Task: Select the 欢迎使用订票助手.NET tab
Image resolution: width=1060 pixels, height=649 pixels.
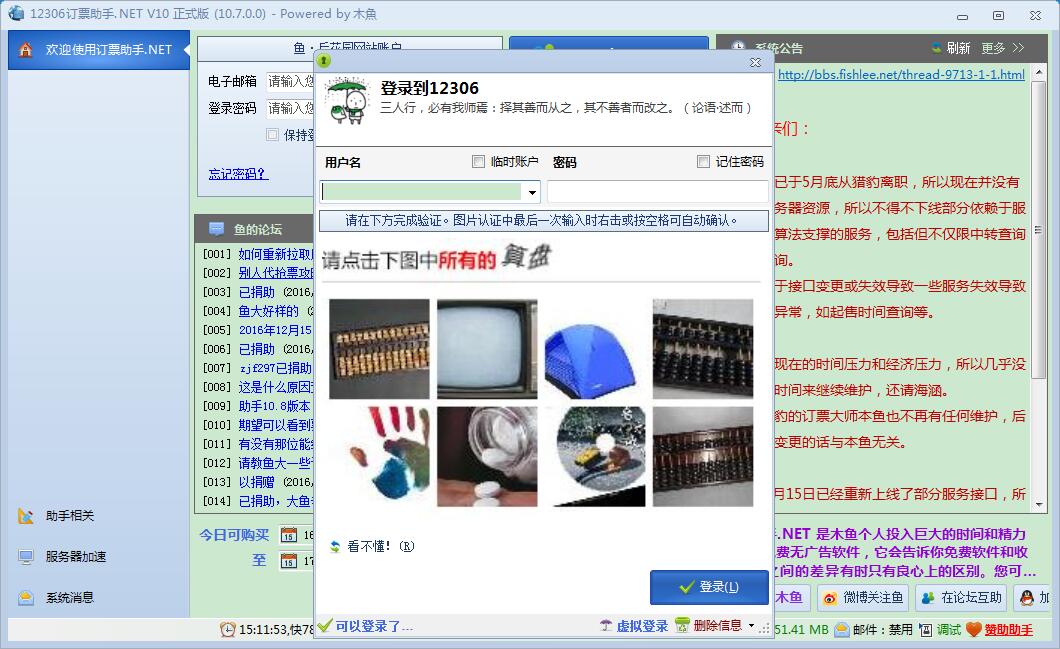Action: (x=99, y=49)
